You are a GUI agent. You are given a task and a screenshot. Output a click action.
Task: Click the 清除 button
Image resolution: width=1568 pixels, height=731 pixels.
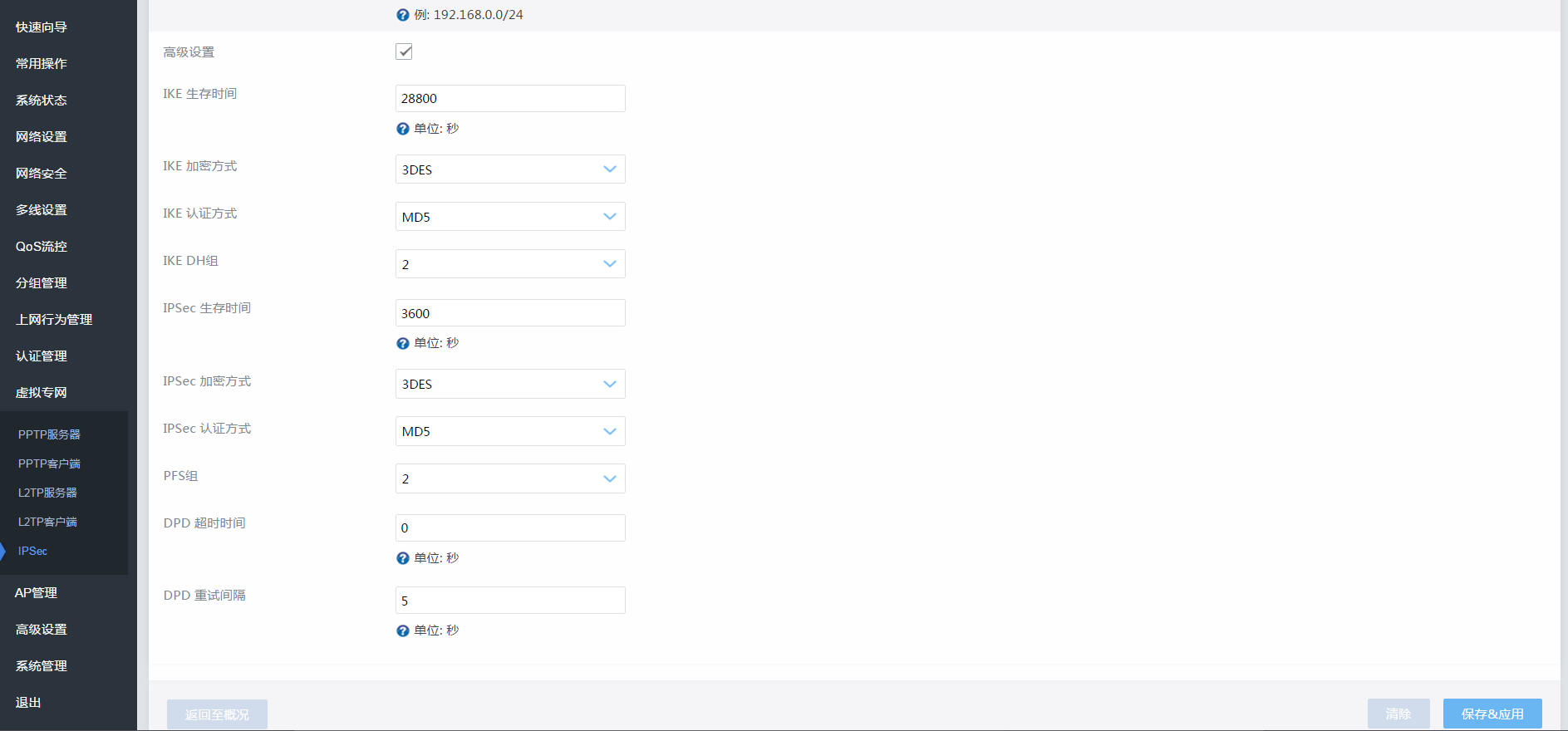point(1398,714)
